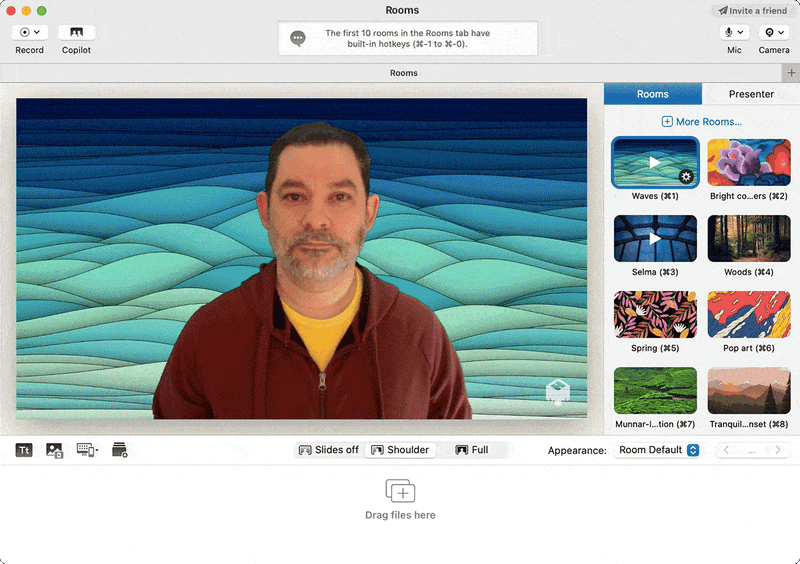Click the speech bubble hint icon
The height and width of the screenshot is (564, 800).
297,39
